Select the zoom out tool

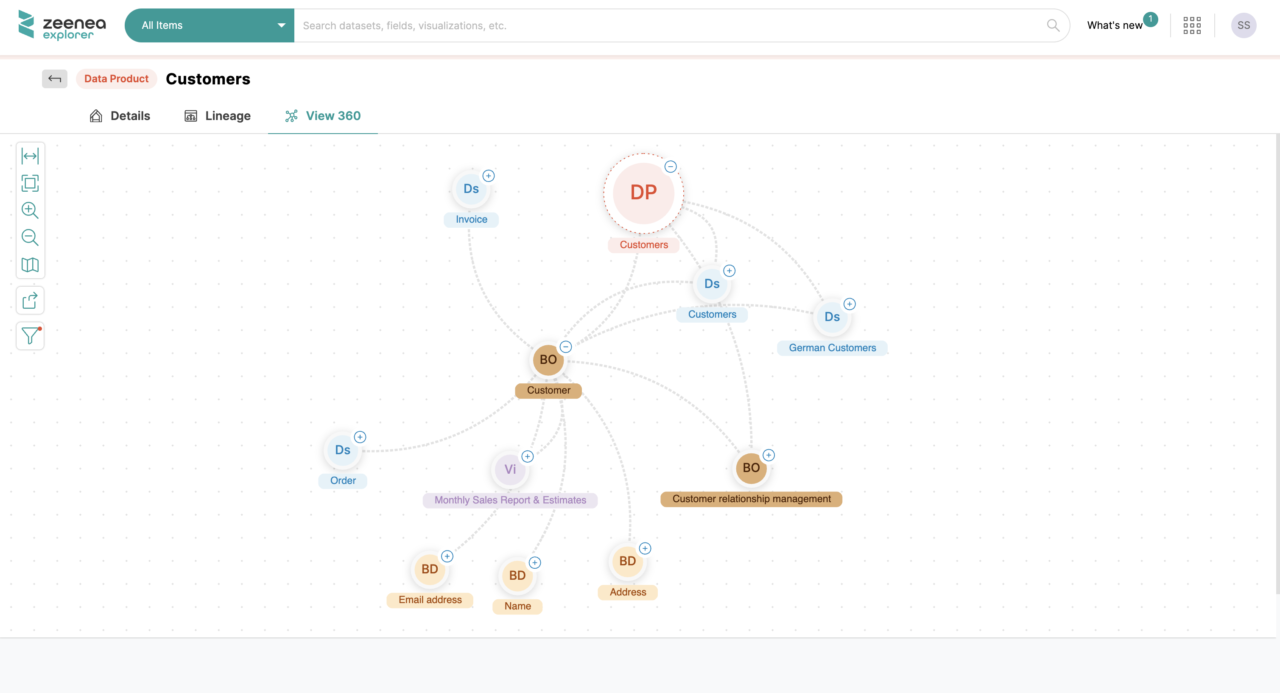point(29,237)
